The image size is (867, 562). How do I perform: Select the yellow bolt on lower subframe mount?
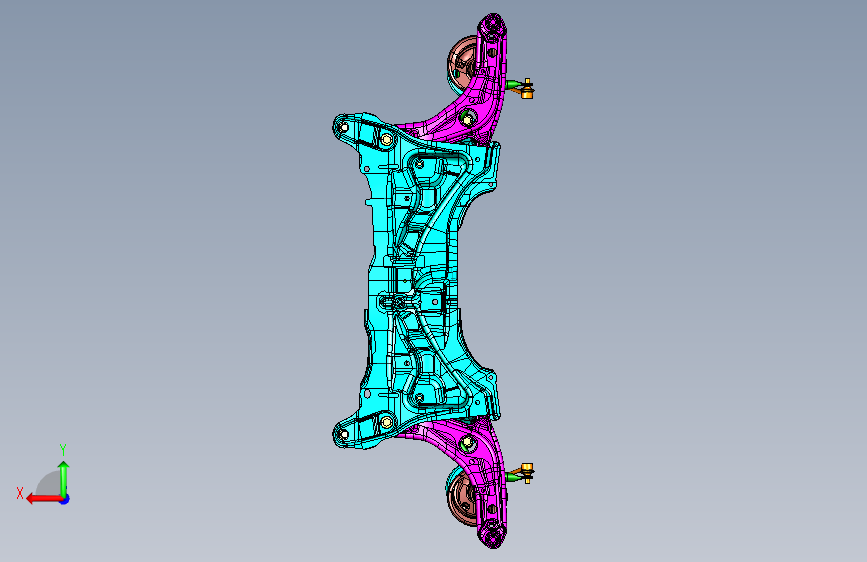[x=387, y=422]
